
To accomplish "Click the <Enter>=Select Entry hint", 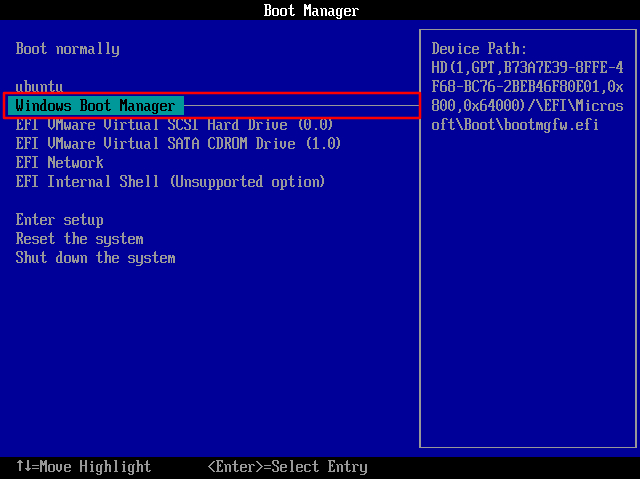I will (x=288, y=467).
